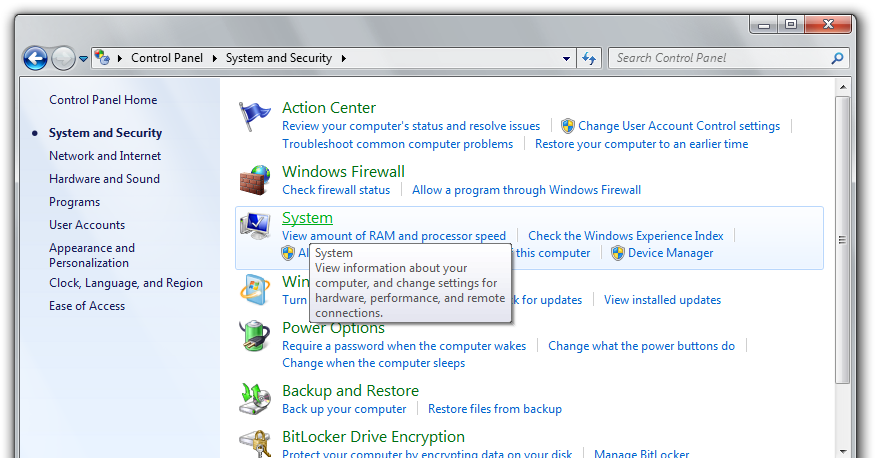This screenshot has height=458, width=875.
Task: Expand the arrow after Control Panel breadcrumb
Action: (214, 58)
